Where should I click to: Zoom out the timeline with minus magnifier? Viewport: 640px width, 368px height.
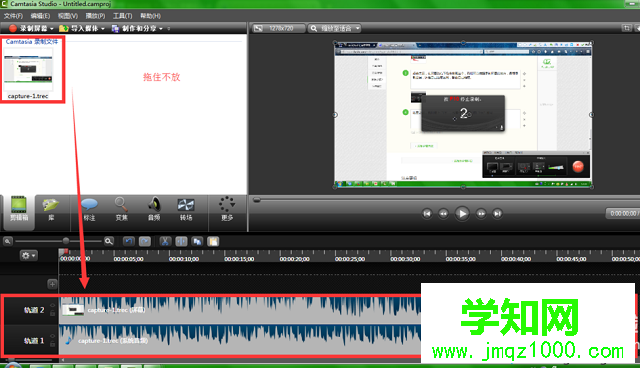(x=7, y=241)
